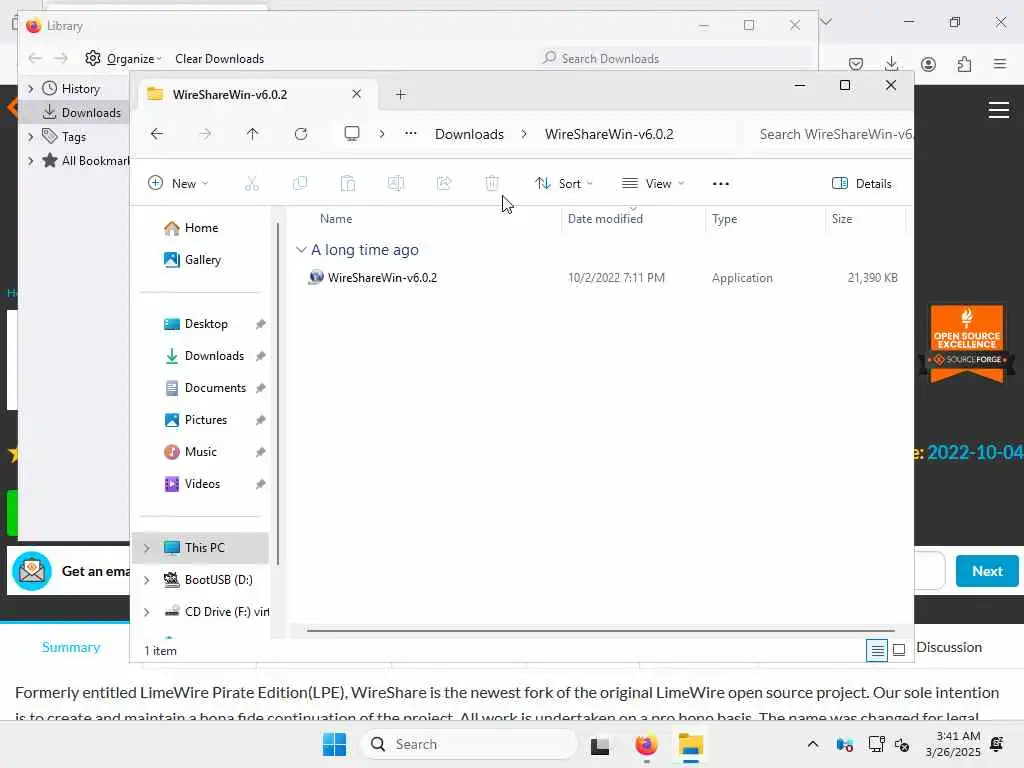Screen dimensions: 1024x768
Task: Click the Delete trash icon in Explorer
Action: pos(492,184)
